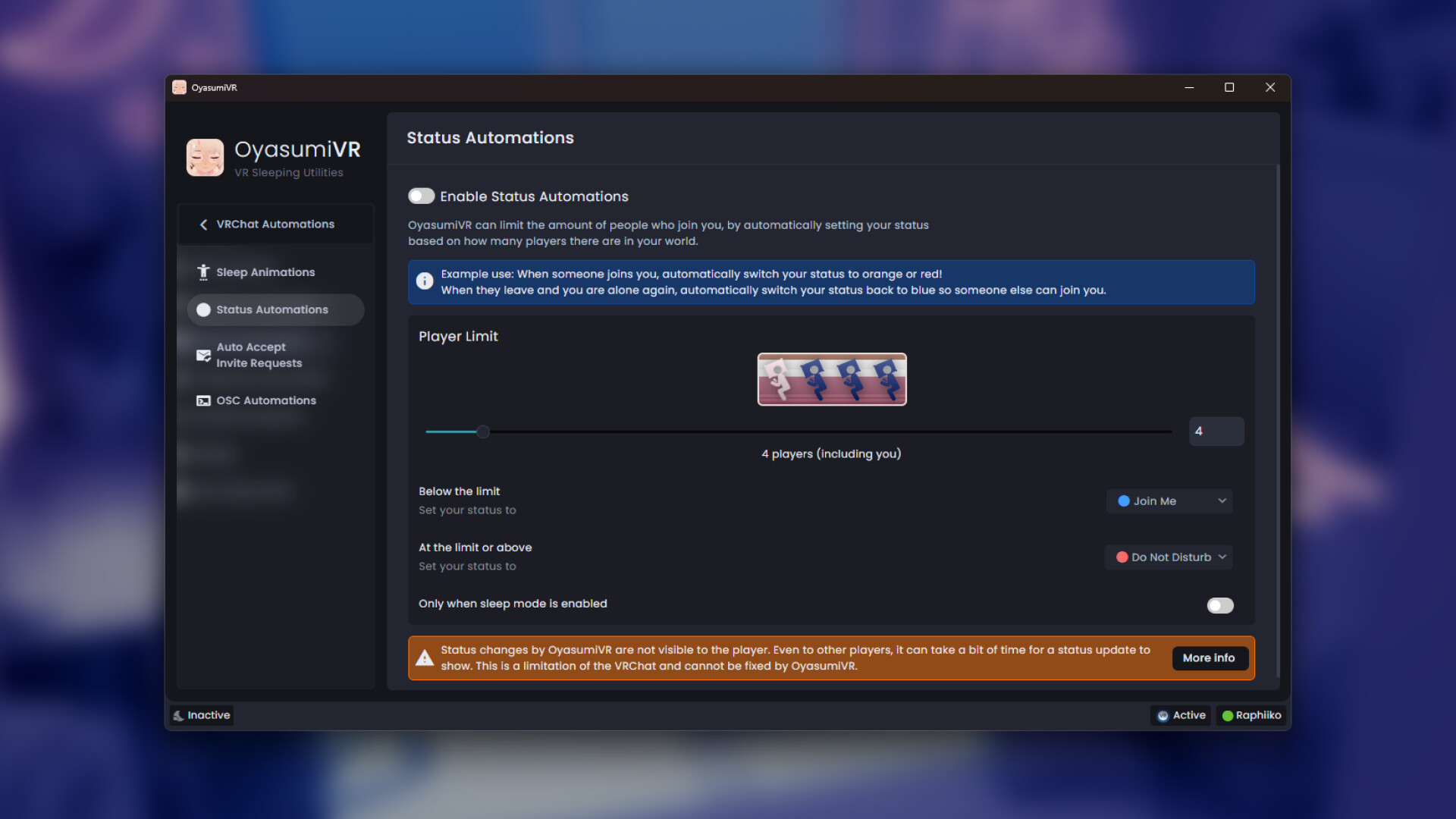Enable Status Automations

(x=421, y=196)
